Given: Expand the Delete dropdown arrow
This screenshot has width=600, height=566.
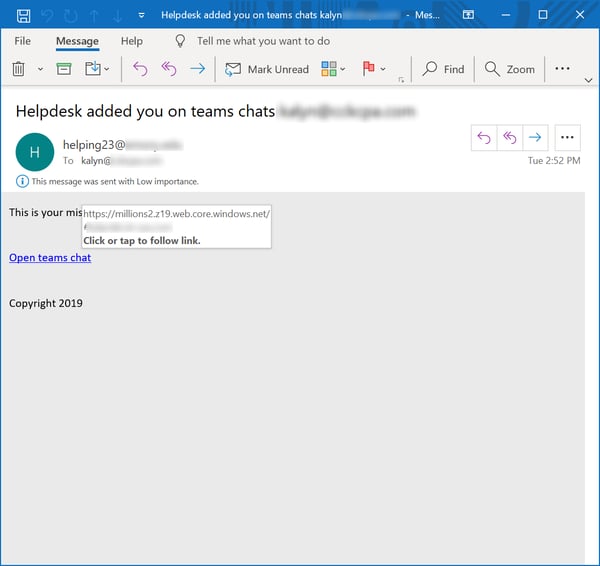Looking at the screenshot, I should pyautogui.click(x=41, y=70).
